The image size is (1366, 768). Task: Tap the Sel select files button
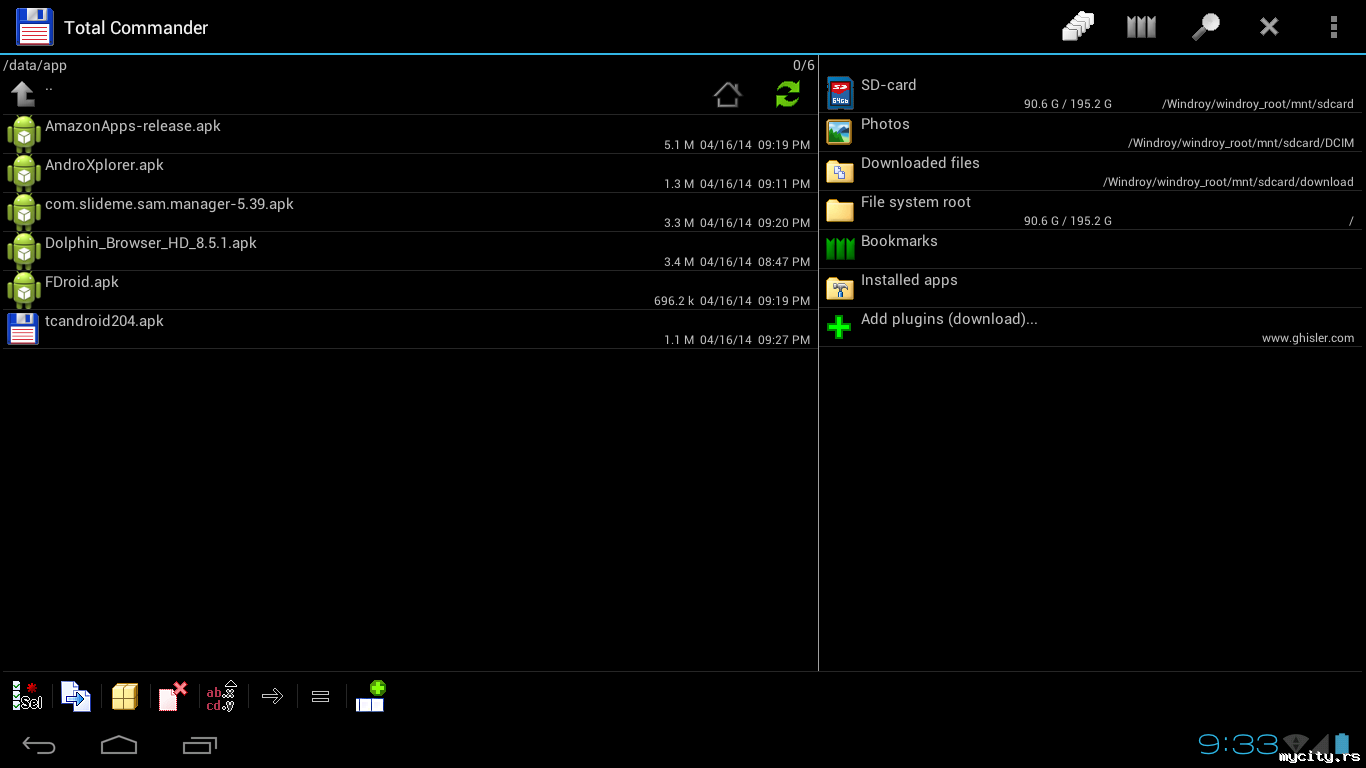[27, 696]
